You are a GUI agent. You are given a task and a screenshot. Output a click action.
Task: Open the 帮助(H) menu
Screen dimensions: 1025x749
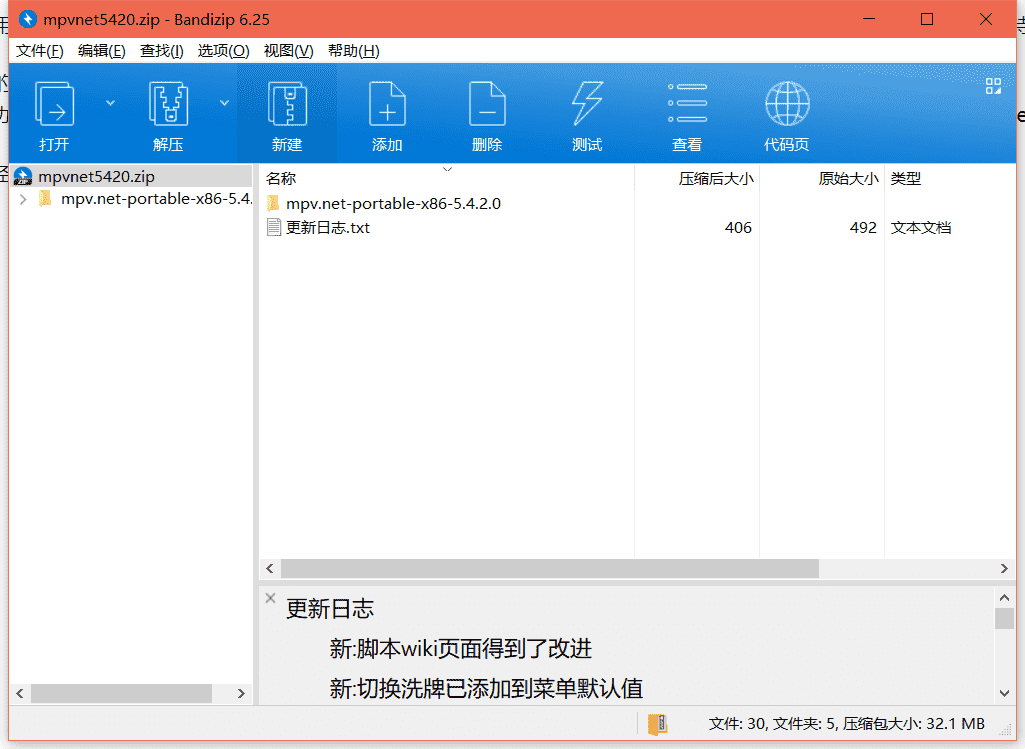pos(354,51)
